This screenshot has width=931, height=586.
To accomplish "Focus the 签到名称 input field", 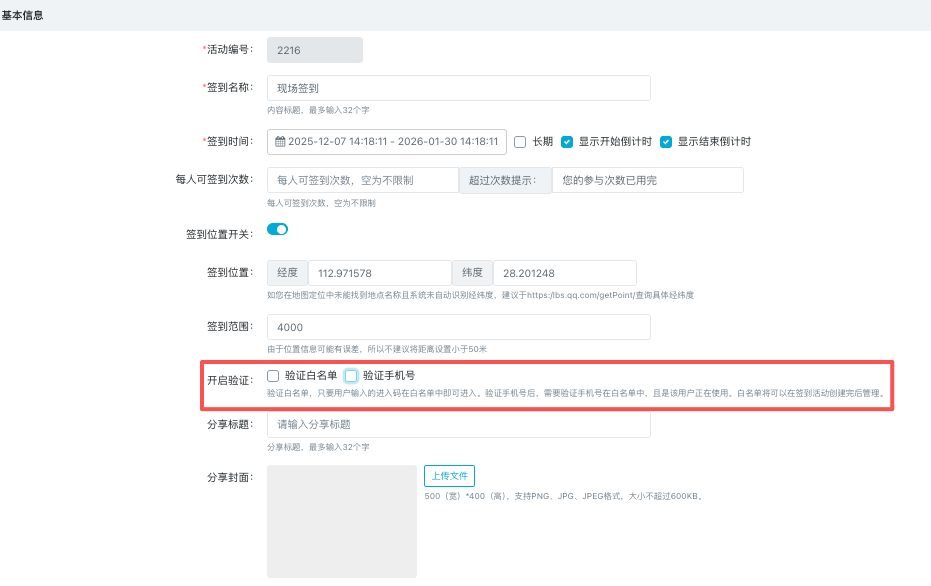I will pyautogui.click(x=458, y=88).
